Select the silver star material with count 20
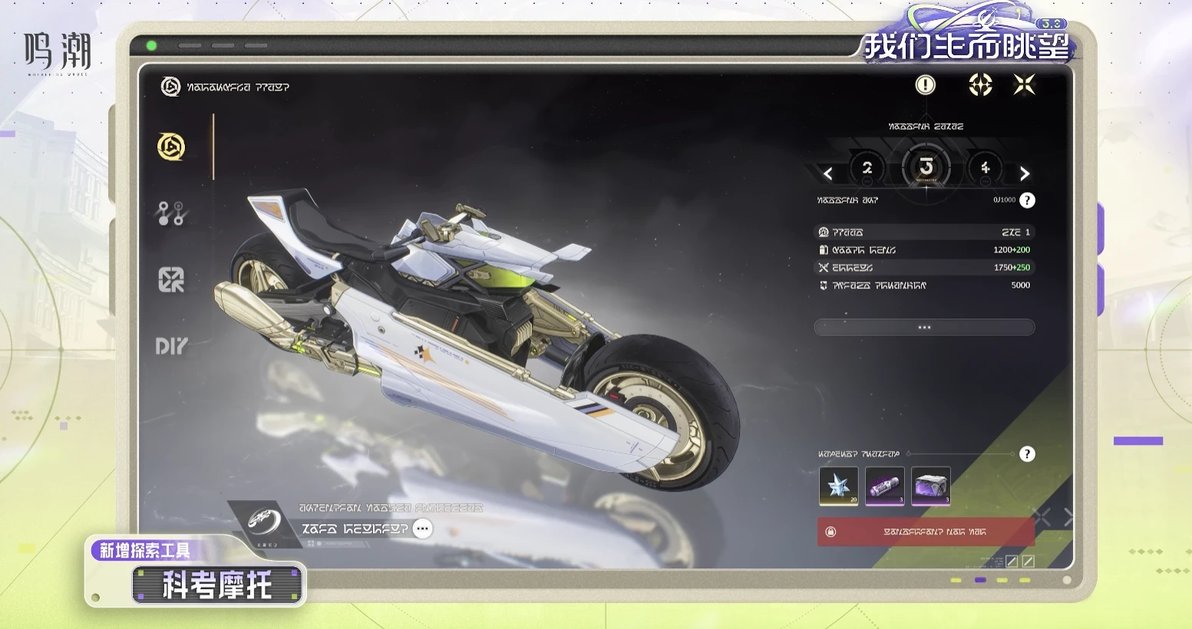 (839, 486)
